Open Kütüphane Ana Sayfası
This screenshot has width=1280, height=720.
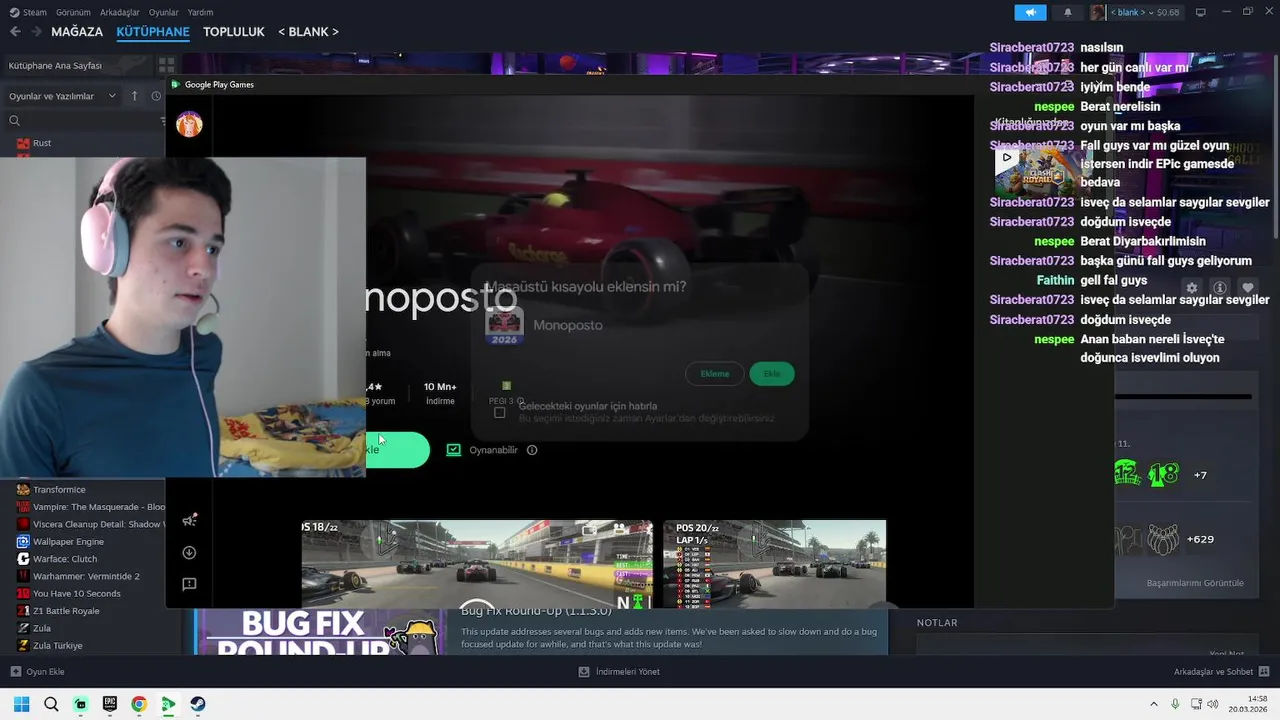[x=55, y=65]
